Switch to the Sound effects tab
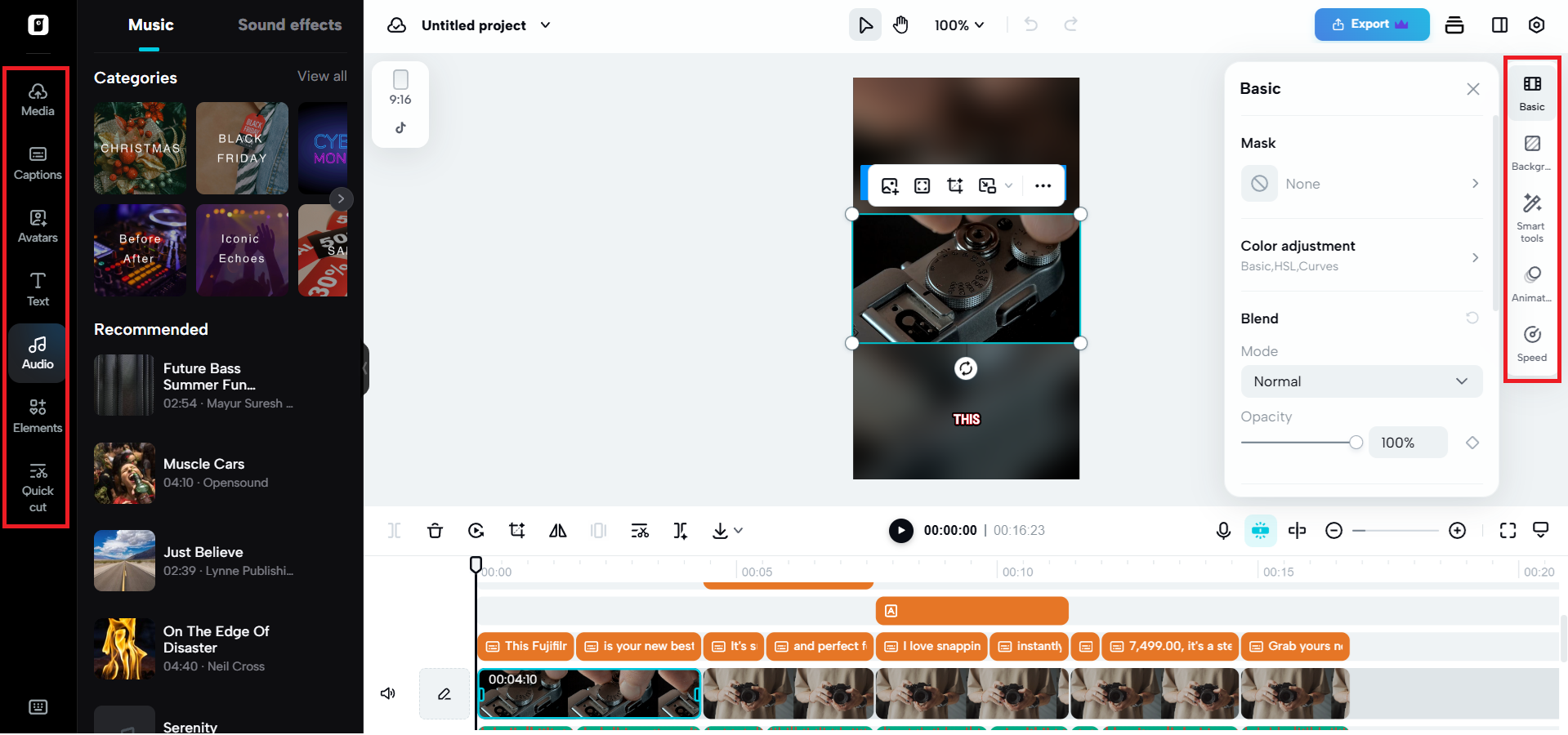This screenshot has width=1568, height=735. 289,24
